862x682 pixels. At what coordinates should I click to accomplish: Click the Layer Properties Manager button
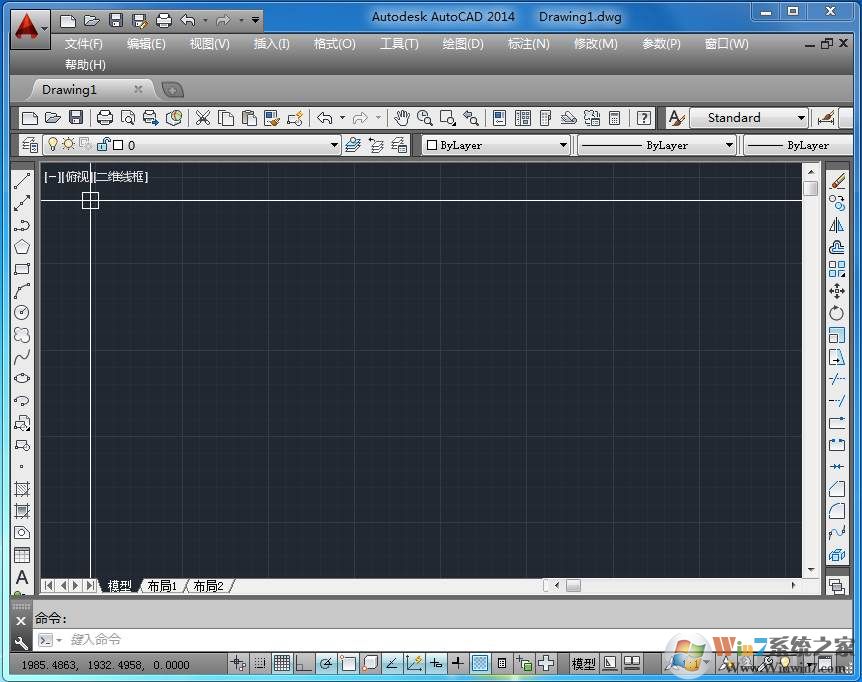(x=29, y=144)
